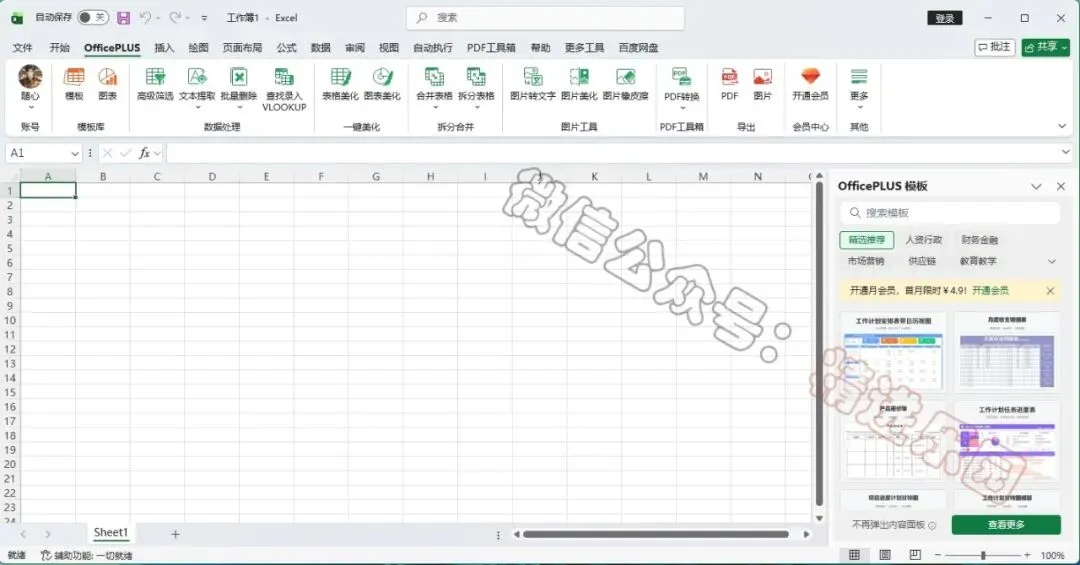The height and width of the screenshot is (565, 1080).
Task: Switch to normal view in status bar
Action: (x=854, y=555)
